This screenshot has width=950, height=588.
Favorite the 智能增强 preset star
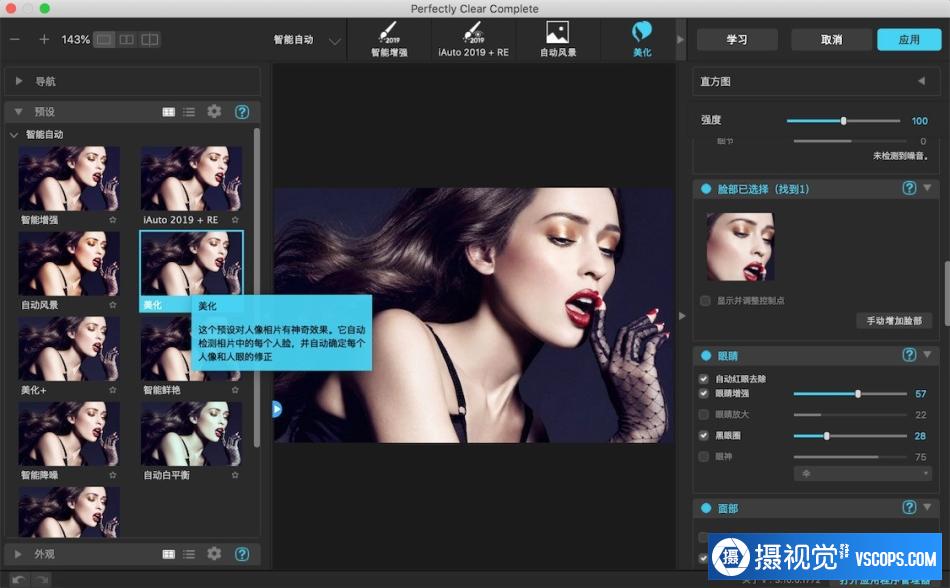click(113, 220)
